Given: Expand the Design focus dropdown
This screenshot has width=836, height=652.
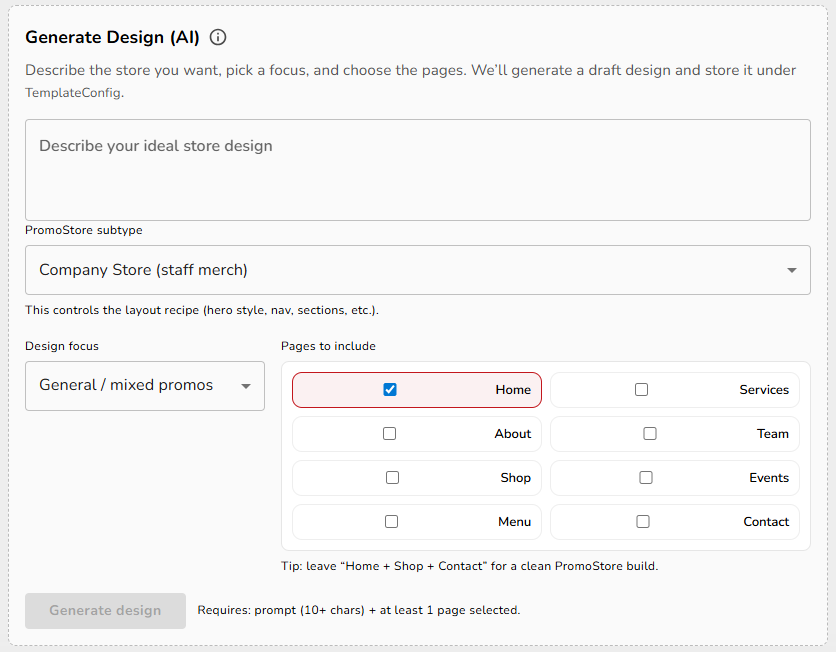Looking at the screenshot, I should (144, 386).
